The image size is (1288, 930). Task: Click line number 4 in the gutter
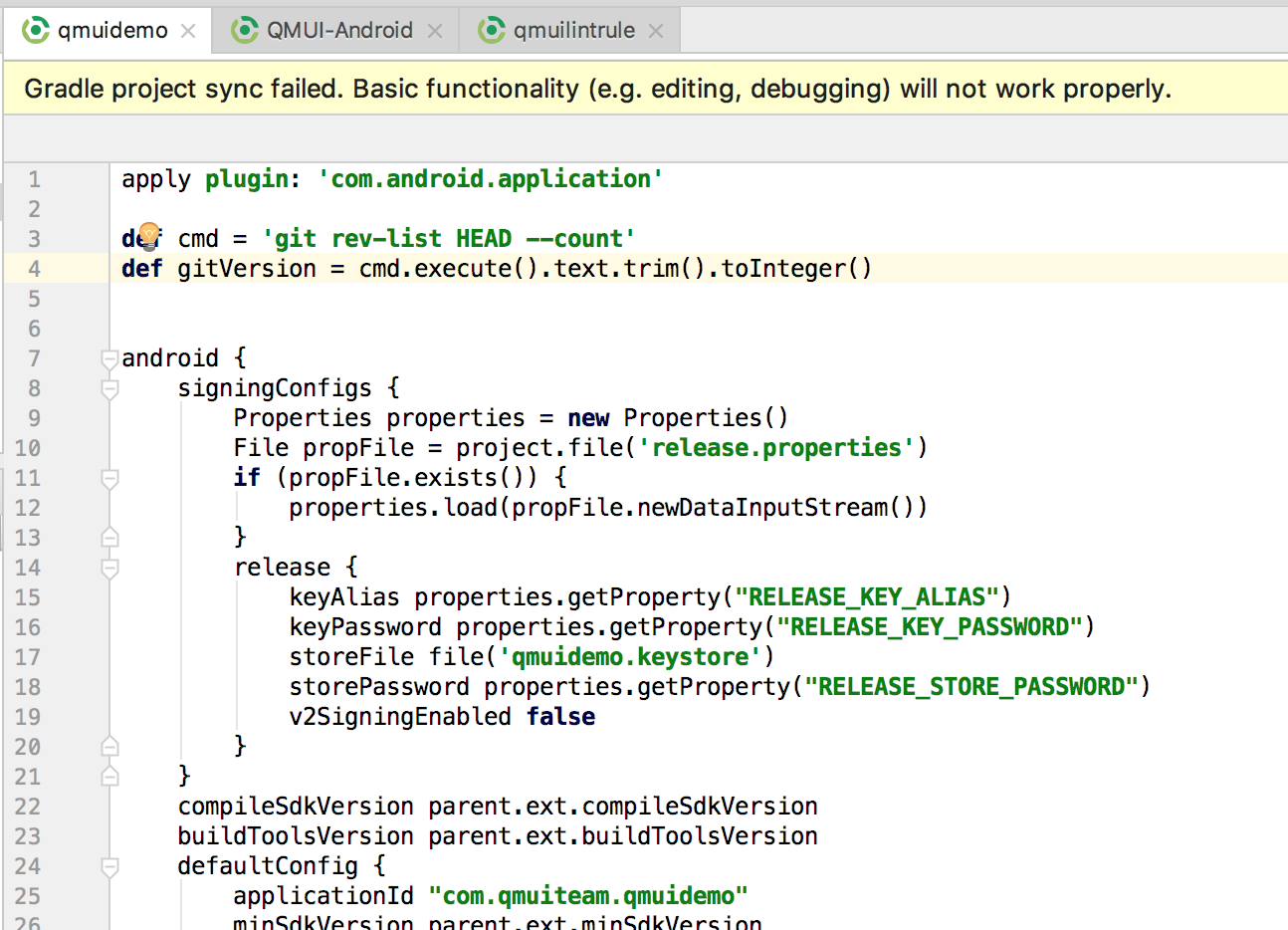coord(34,269)
